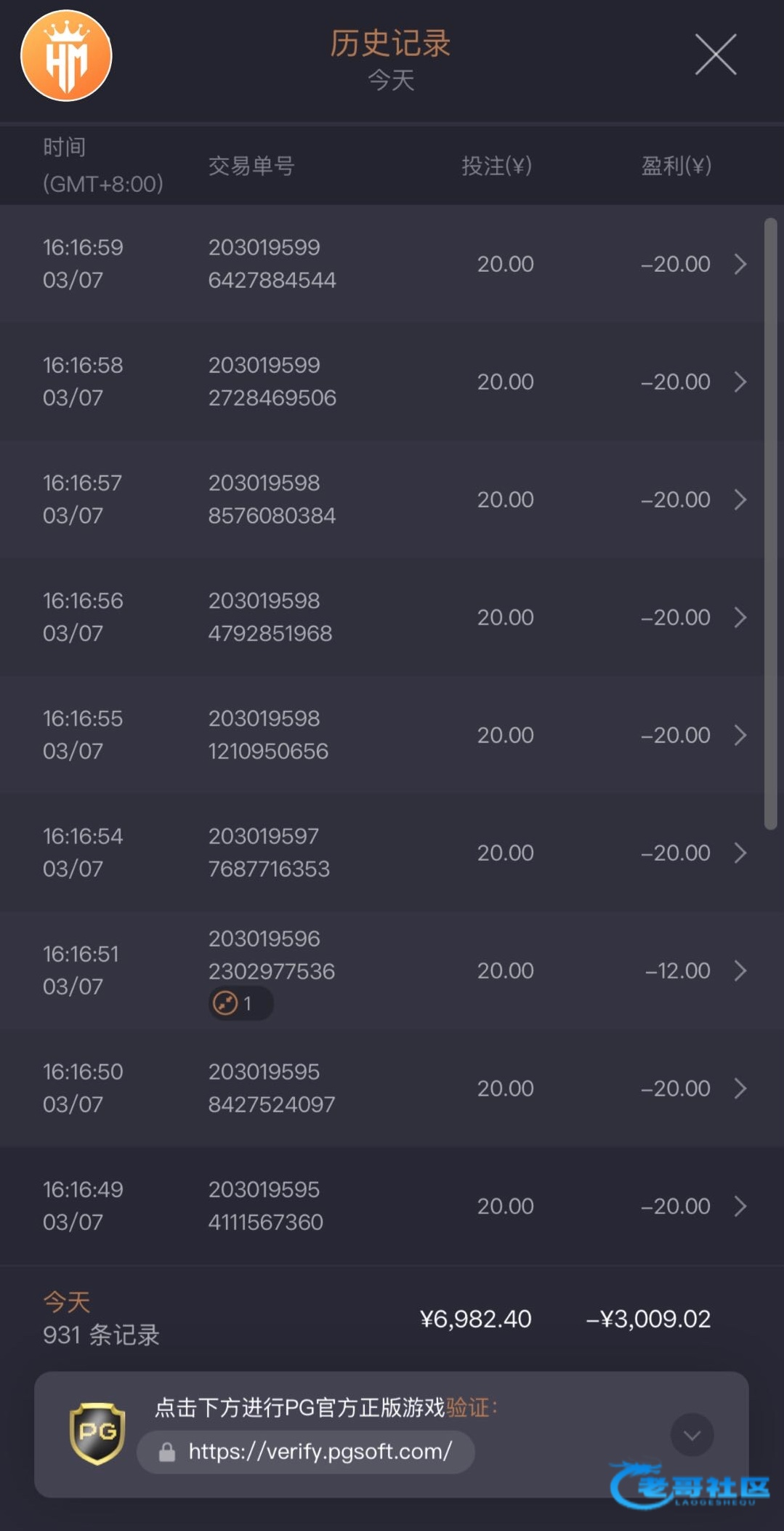Expand the -12.00 profit record
Image resolution: width=784 pixels, height=1531 pixels.
[740, 971]
